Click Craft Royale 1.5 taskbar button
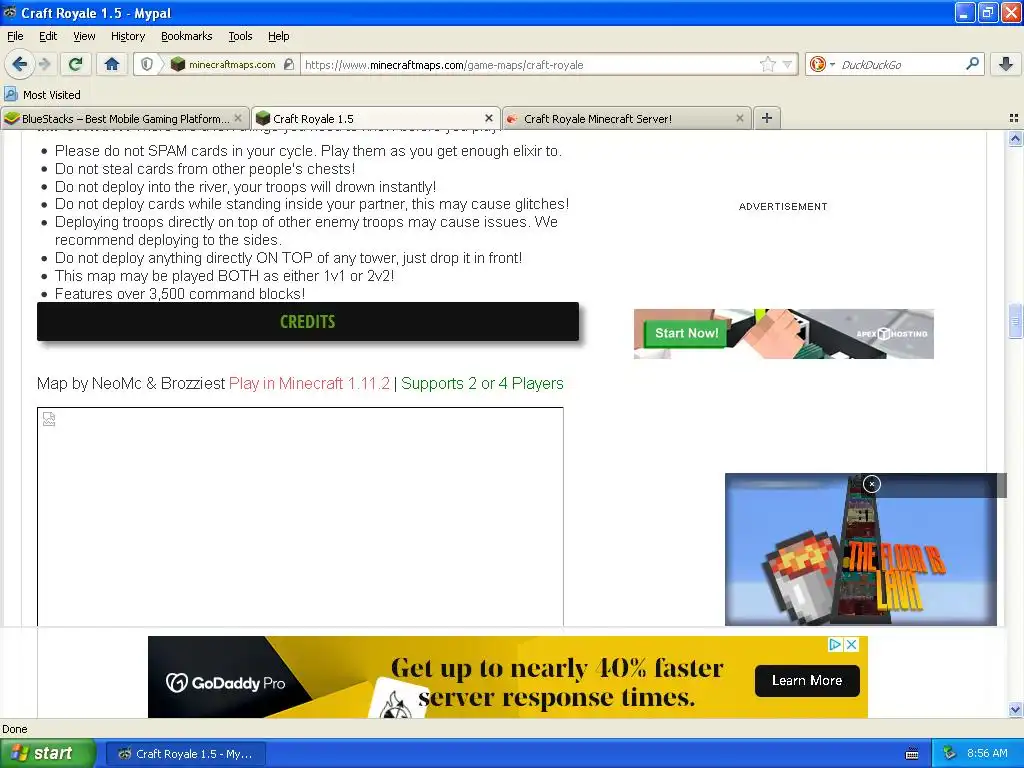Screen dimensions: 1024x768 pos(185,754)
